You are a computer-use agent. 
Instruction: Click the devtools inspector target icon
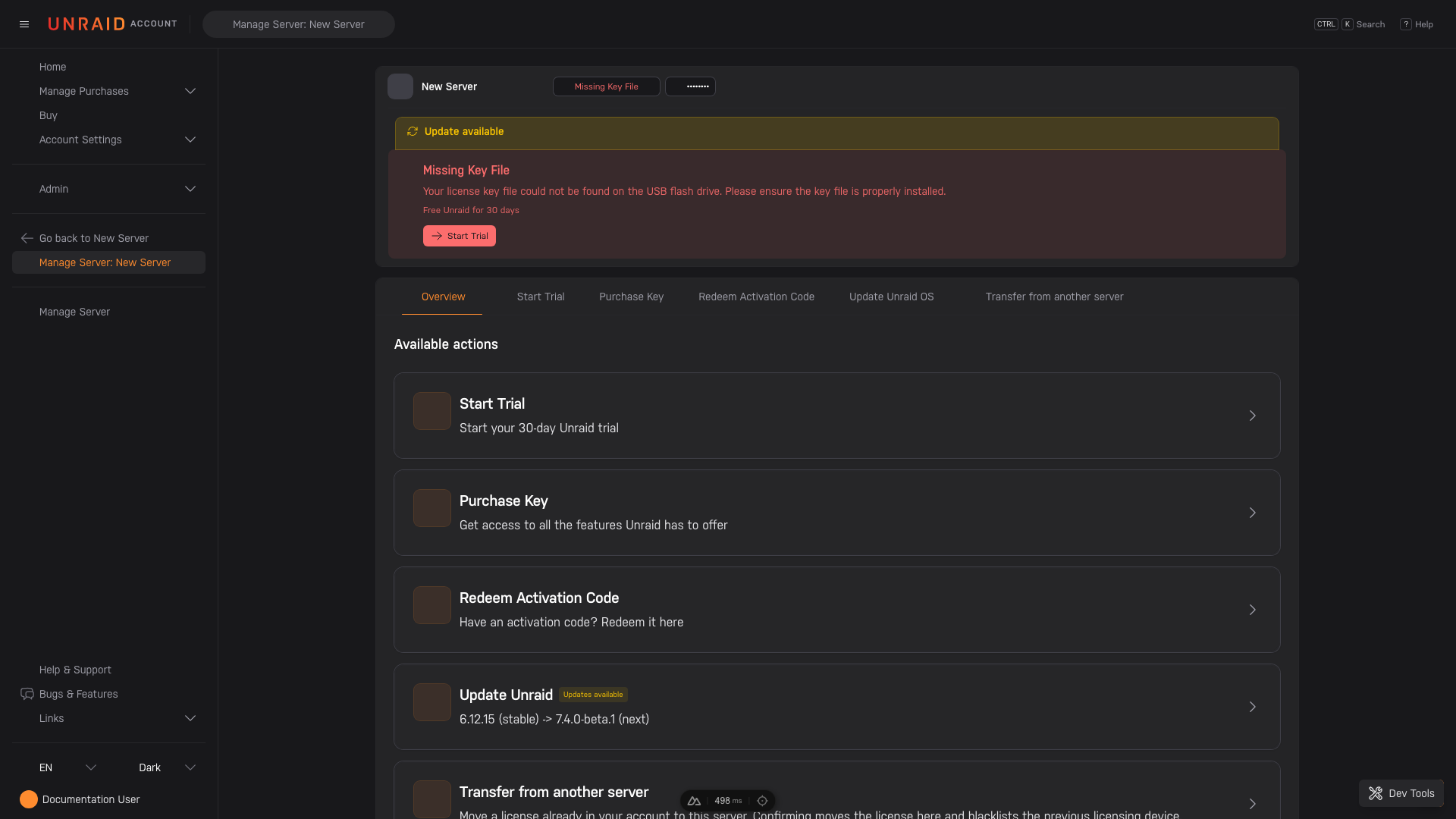762,801
